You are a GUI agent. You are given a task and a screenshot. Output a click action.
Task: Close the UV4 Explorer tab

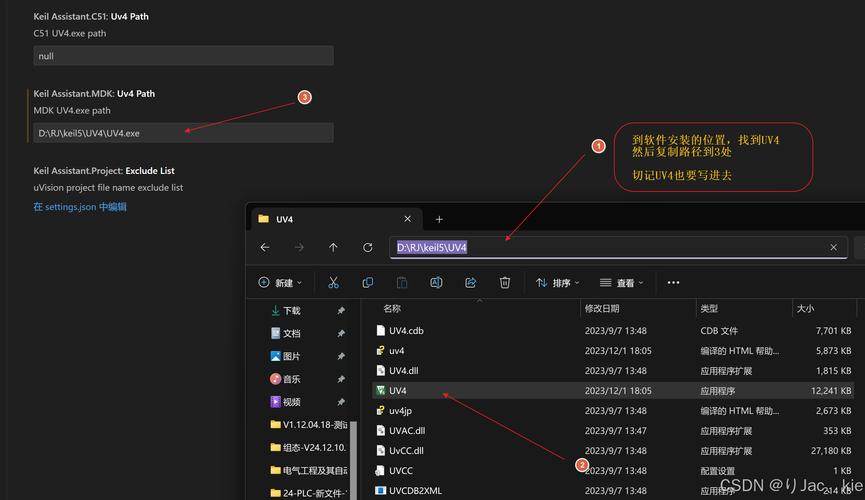(407, 219)
